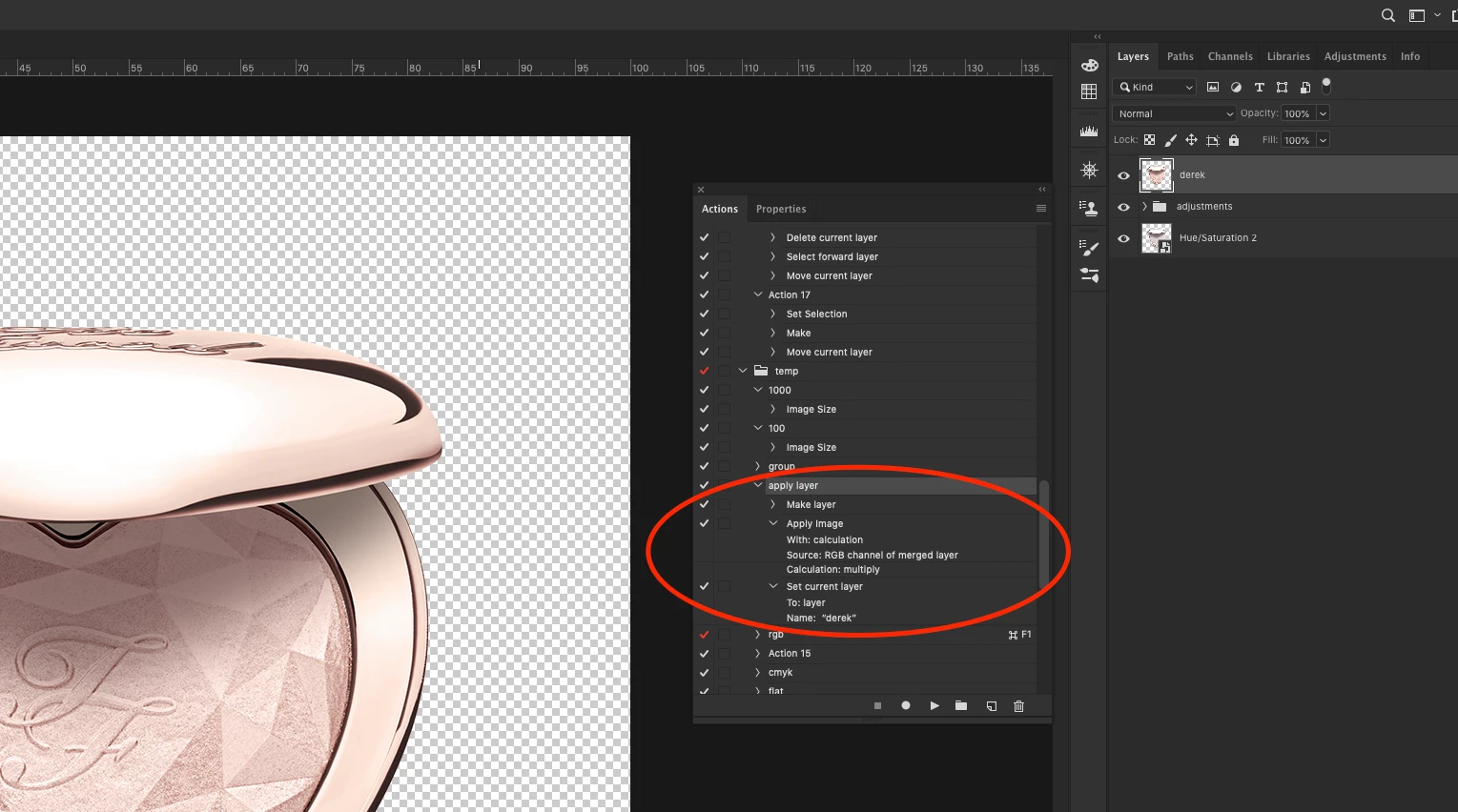Create a new action

[992, 706]
